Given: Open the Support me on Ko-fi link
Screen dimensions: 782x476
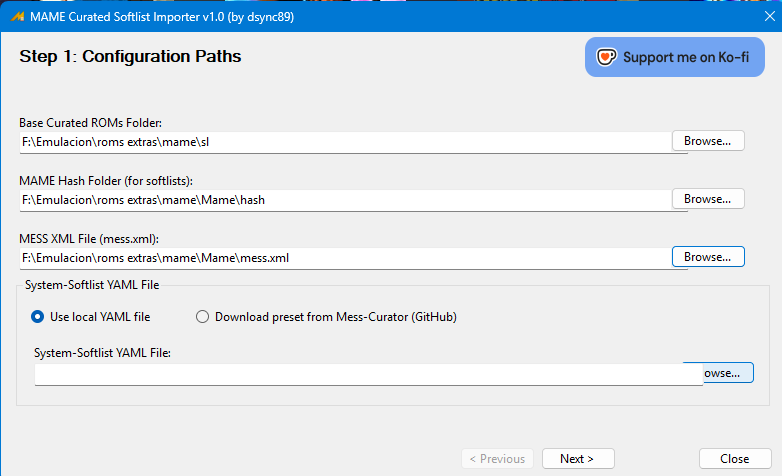Looking at the screenshot, I should (x=674, y=57).
